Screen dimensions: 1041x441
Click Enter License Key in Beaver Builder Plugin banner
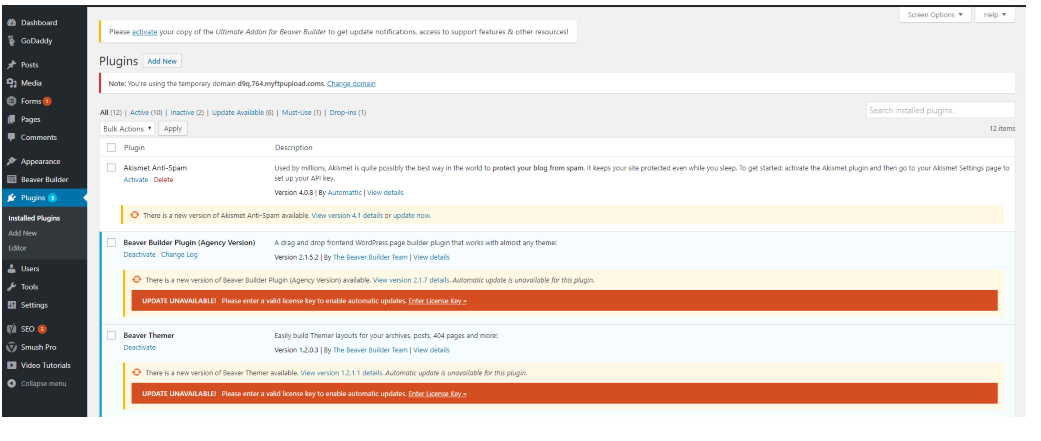tap(438, 301)
